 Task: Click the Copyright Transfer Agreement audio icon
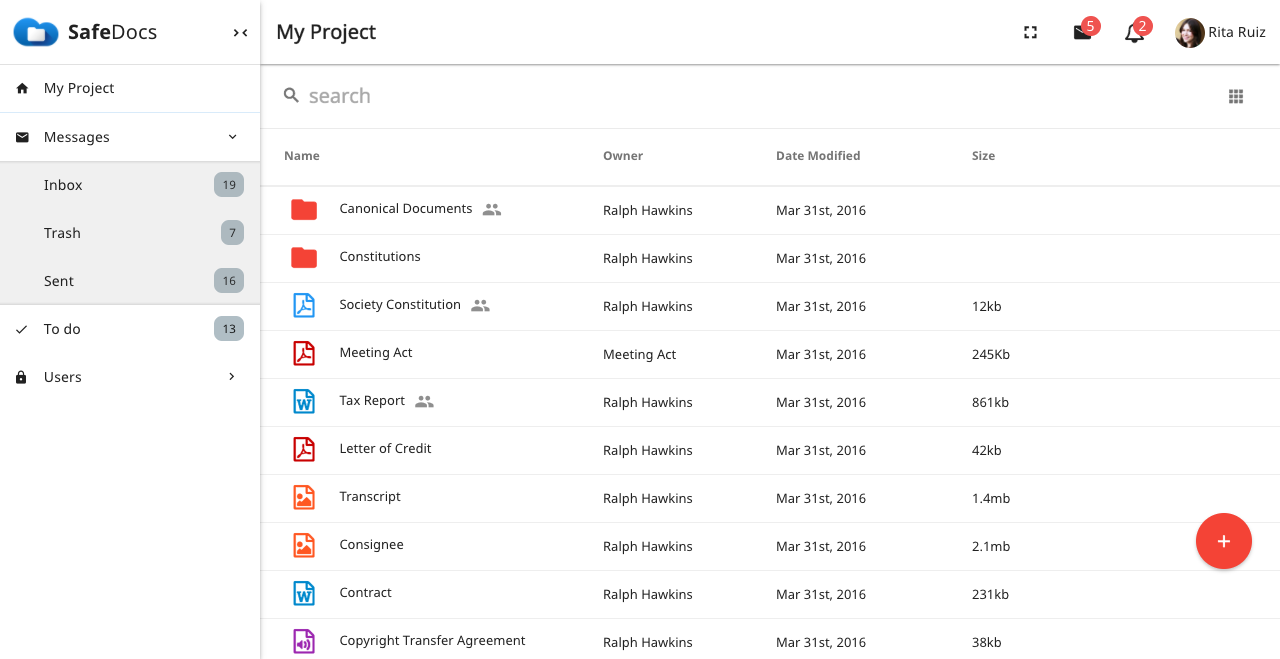click(304, 642)
